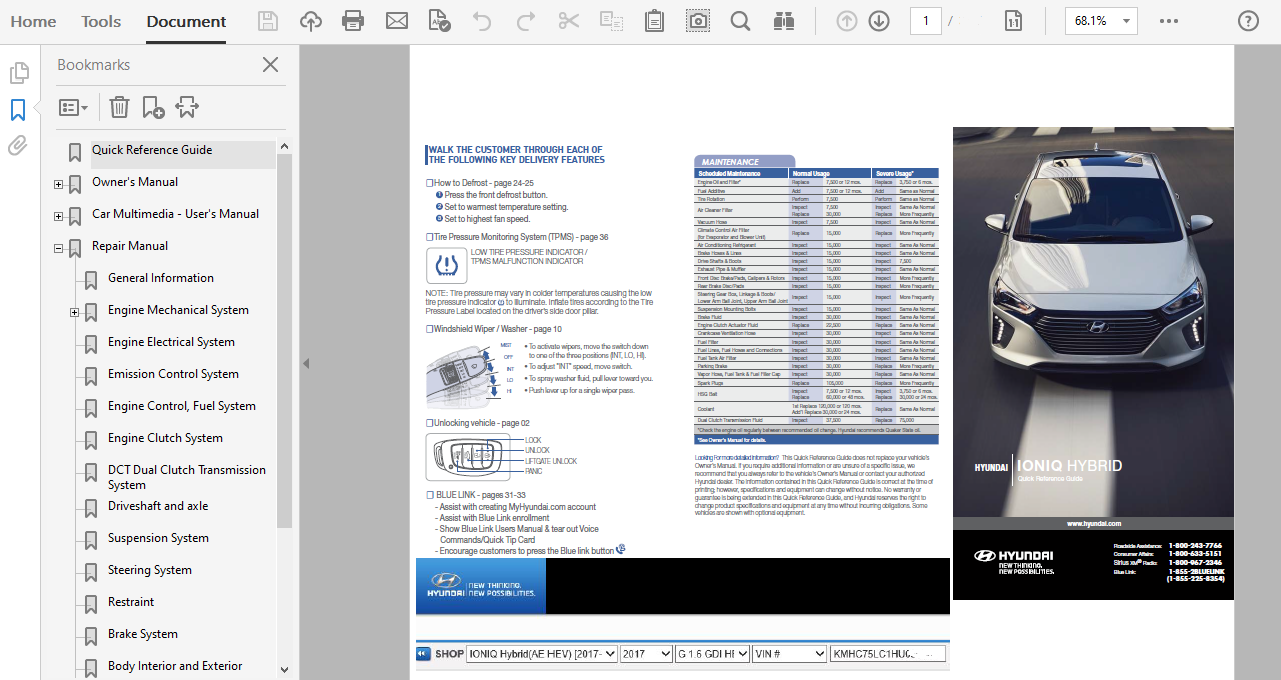Open the Home tab
This screenshot has height=680, width=1281.
pyautogui.click(x=33, y=20)
